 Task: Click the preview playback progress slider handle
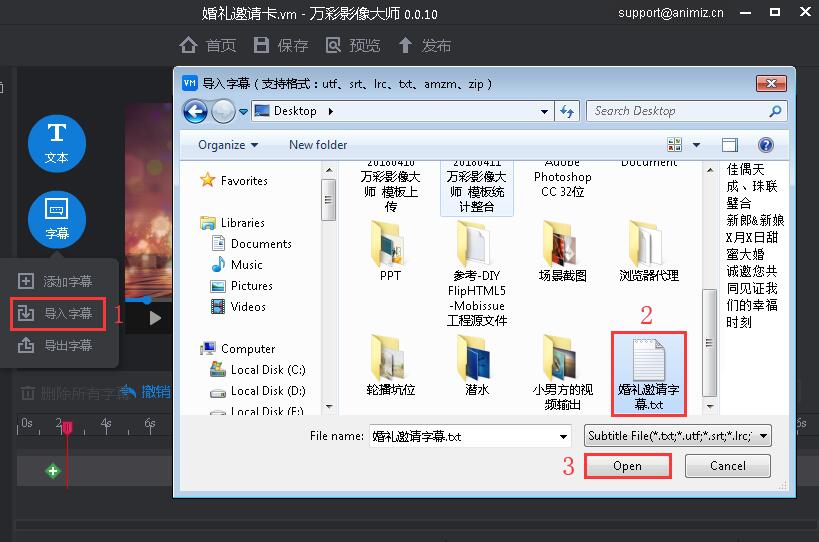pos(147,300)
